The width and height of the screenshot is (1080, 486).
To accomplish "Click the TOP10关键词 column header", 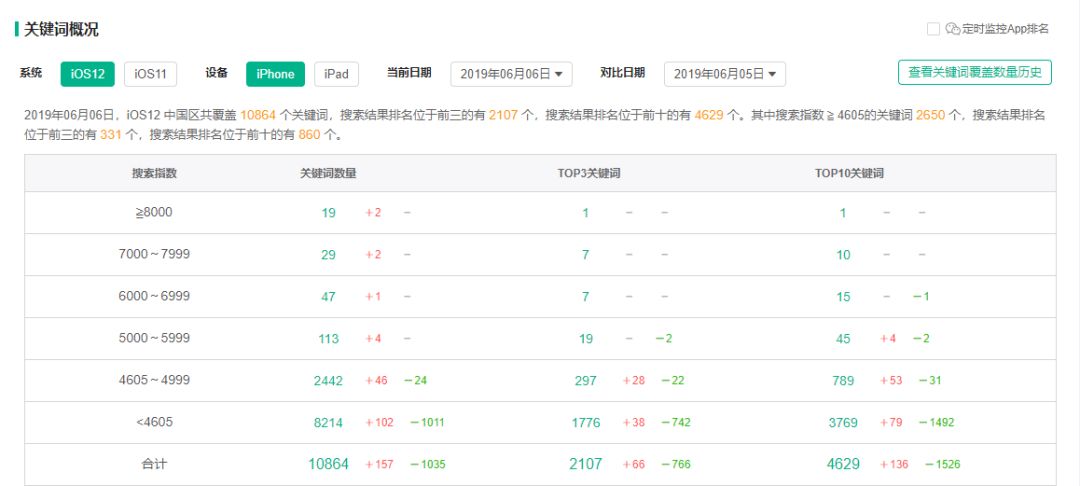I will (x=848, y=173).
